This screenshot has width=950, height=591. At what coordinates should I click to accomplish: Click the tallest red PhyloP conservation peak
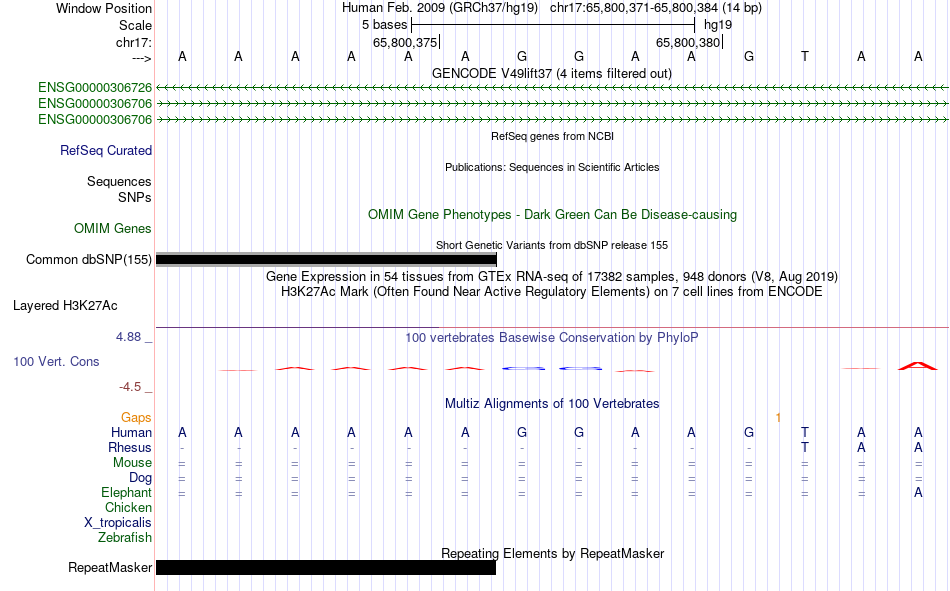tap(918, 366)
